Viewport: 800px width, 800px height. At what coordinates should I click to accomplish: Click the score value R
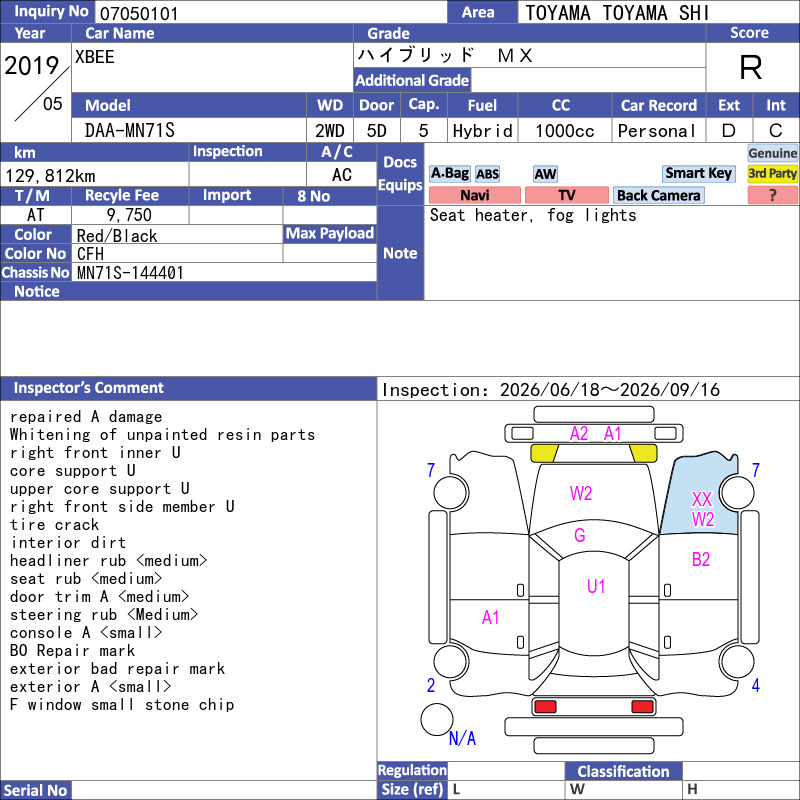tap(751, 67)
